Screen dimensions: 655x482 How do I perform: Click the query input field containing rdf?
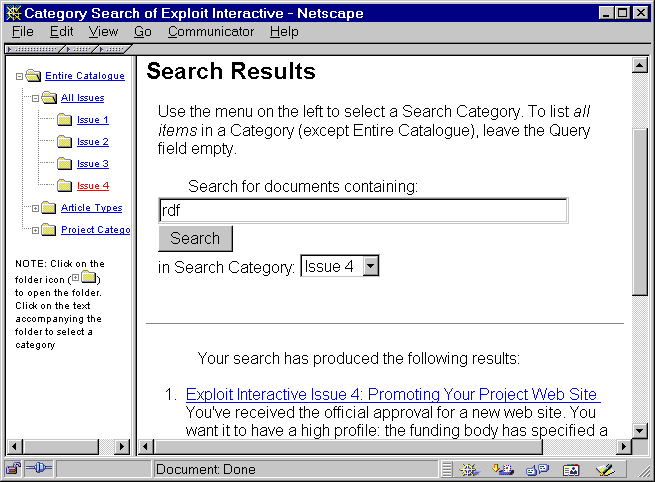click(363, 211)
